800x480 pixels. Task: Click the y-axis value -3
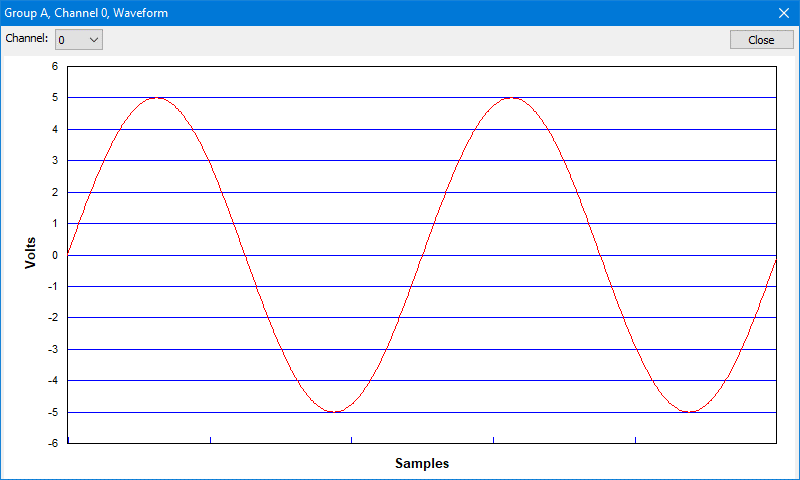tap(53, 349)
